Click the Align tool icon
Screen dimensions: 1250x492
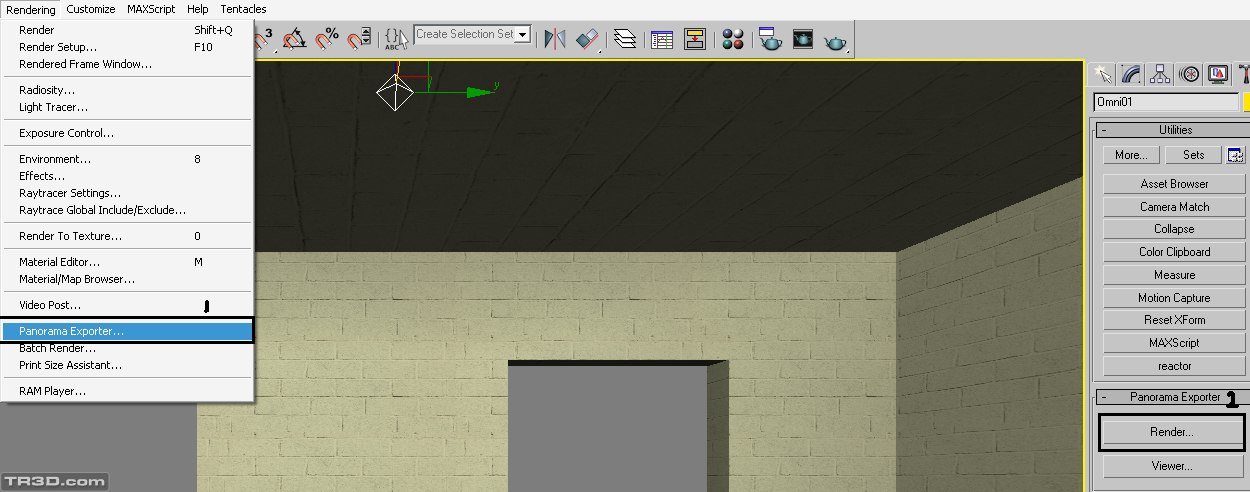589,39
